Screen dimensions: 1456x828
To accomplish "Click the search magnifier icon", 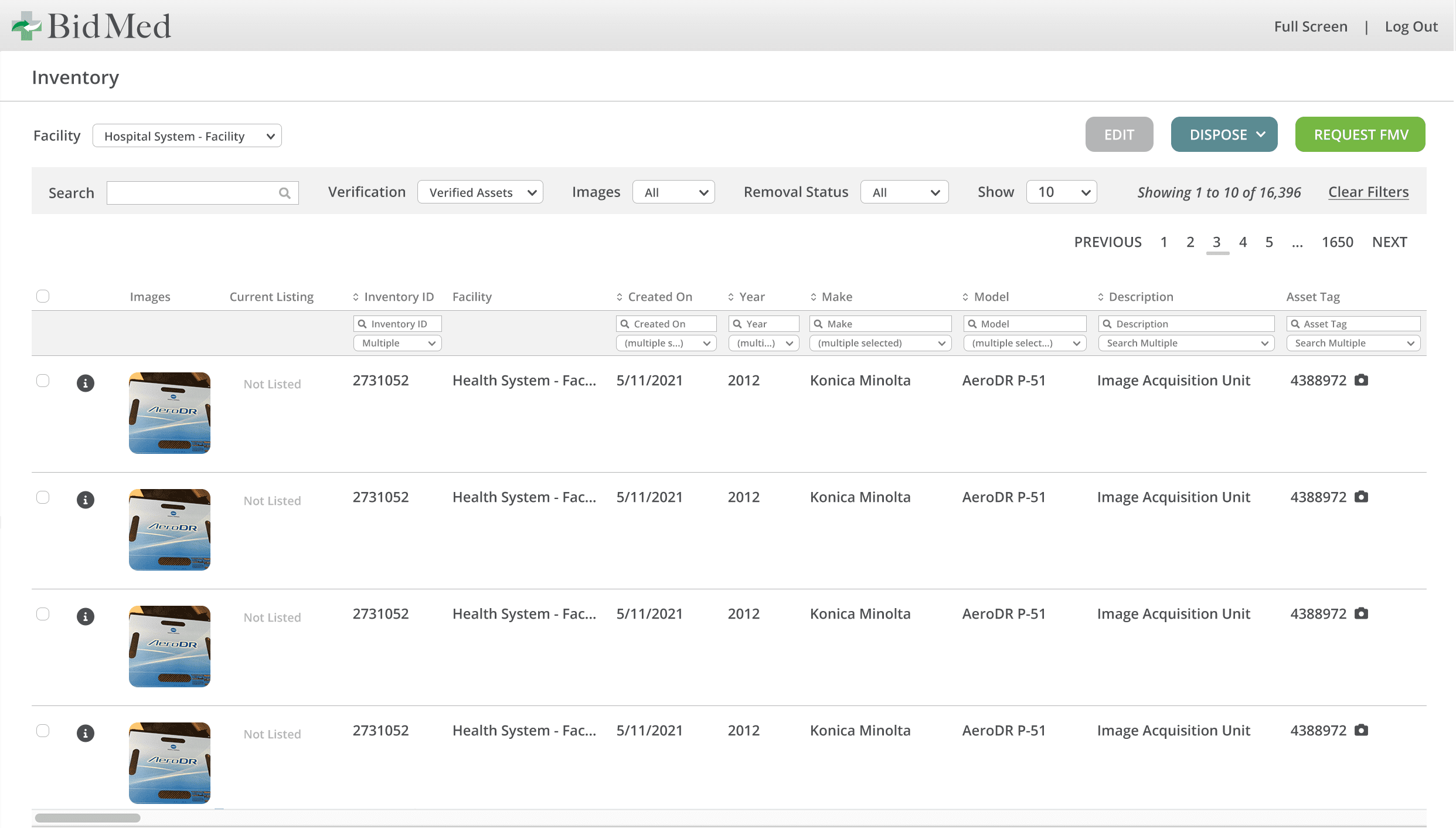I will click(x=285, y=193).
